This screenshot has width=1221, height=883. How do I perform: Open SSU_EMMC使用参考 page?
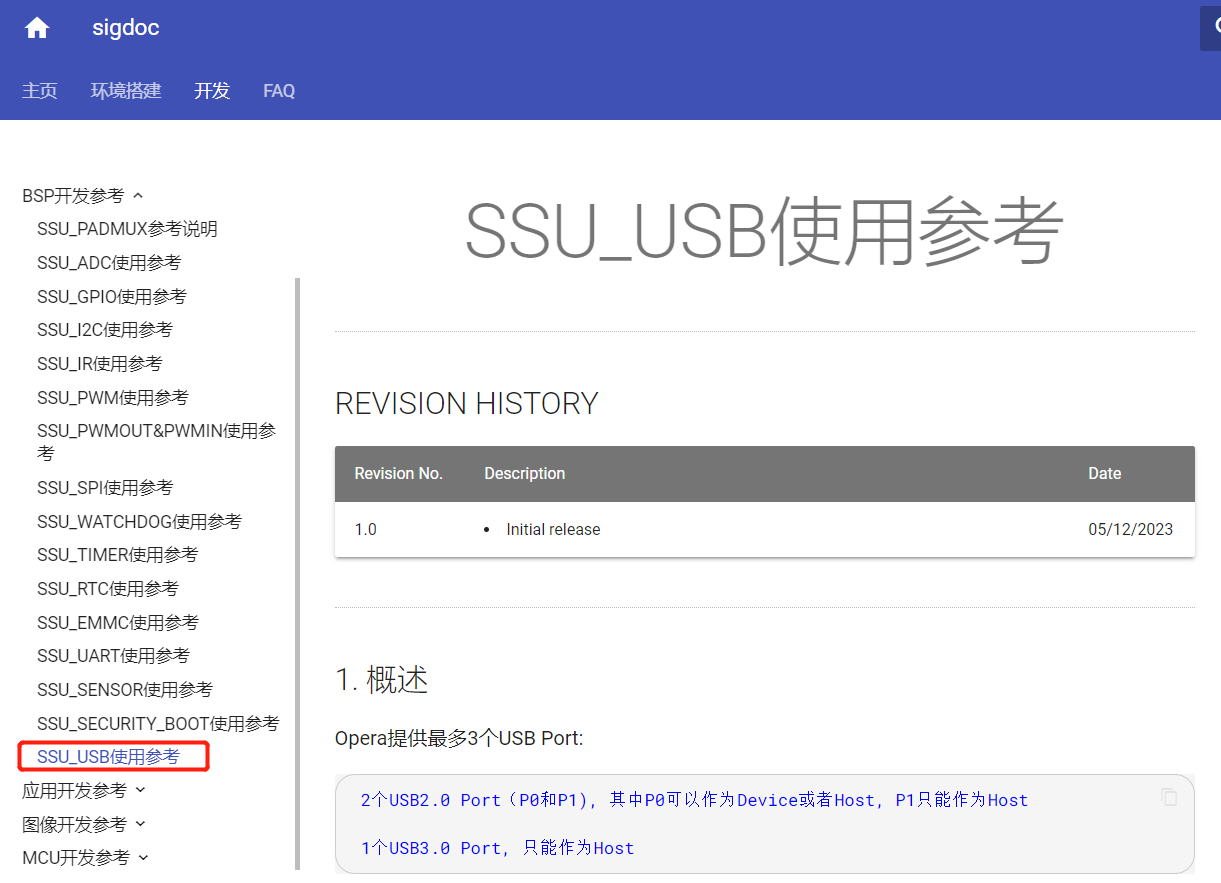click(118, 623)
